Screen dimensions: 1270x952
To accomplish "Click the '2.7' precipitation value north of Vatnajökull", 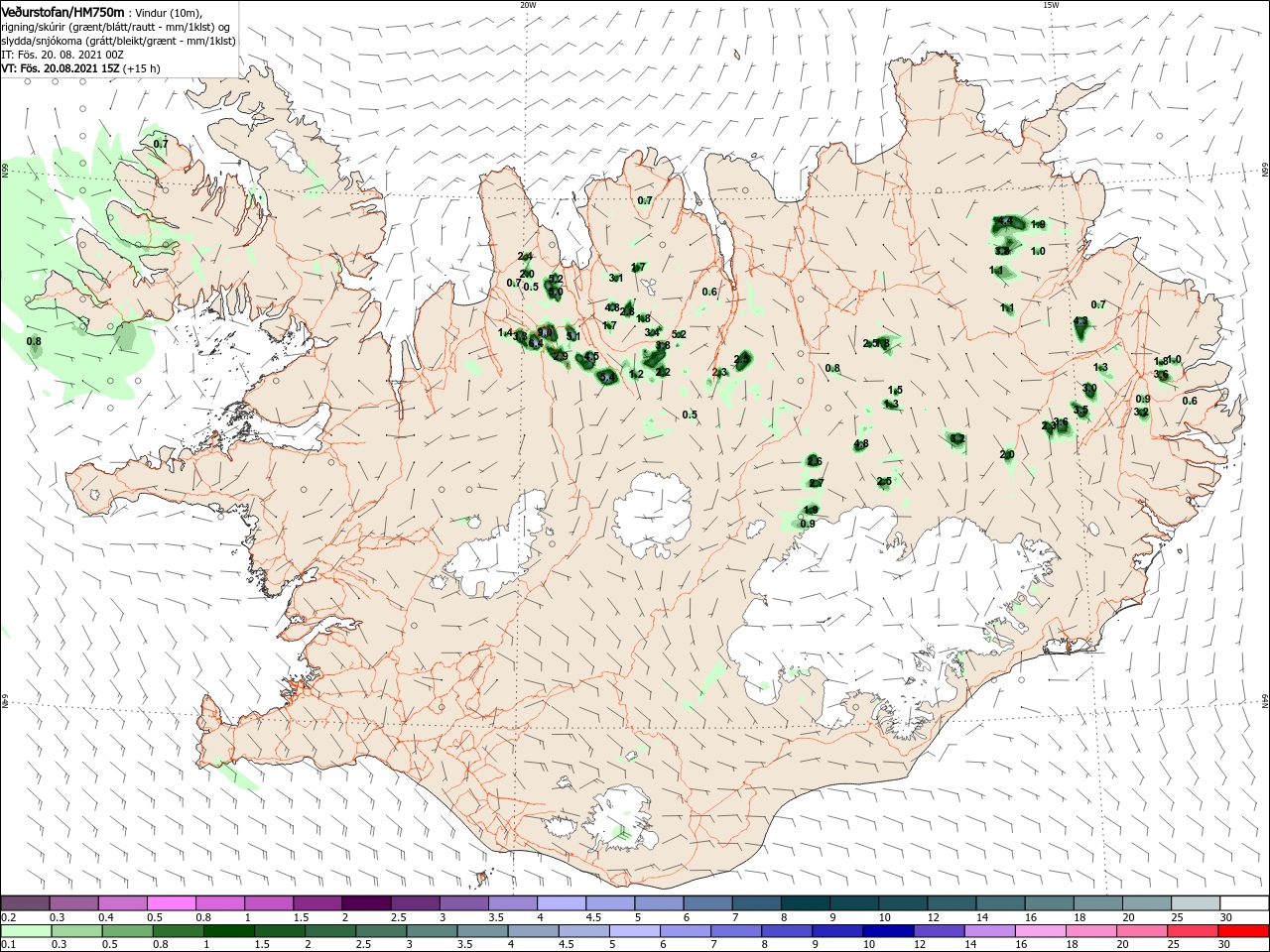I will tap(817, 483).
